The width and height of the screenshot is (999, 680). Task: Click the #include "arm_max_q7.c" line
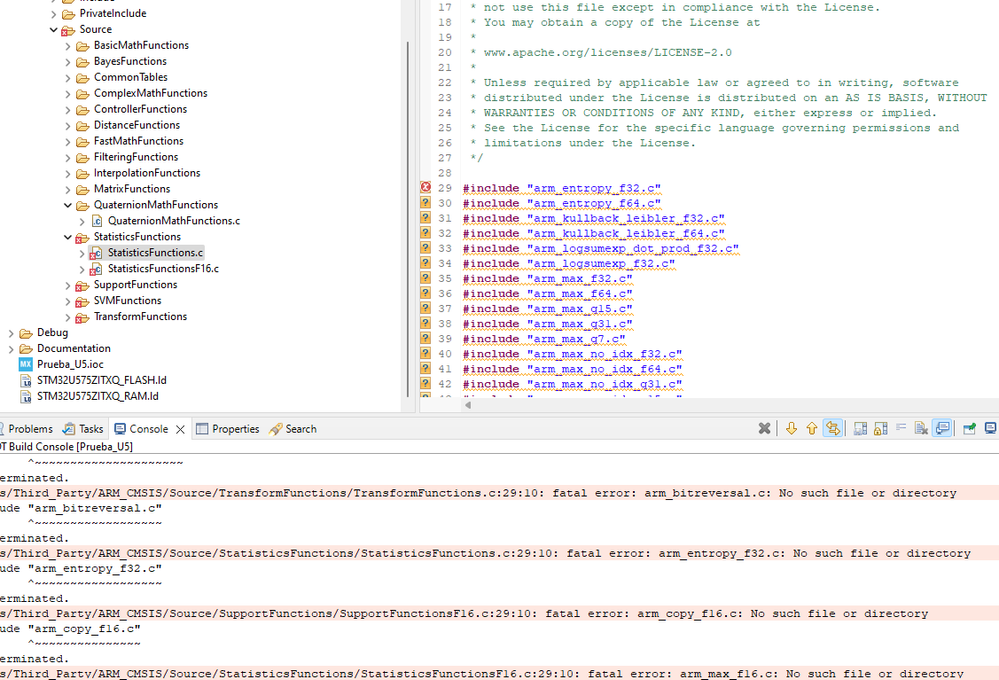tap(543, 339)
